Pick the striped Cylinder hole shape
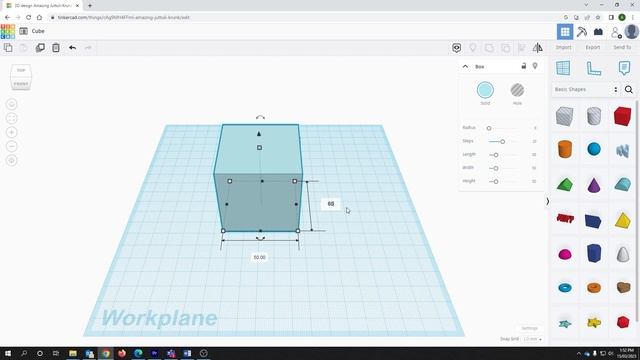The height and width of the screenshot is (360, 640). tap(594, 116)
